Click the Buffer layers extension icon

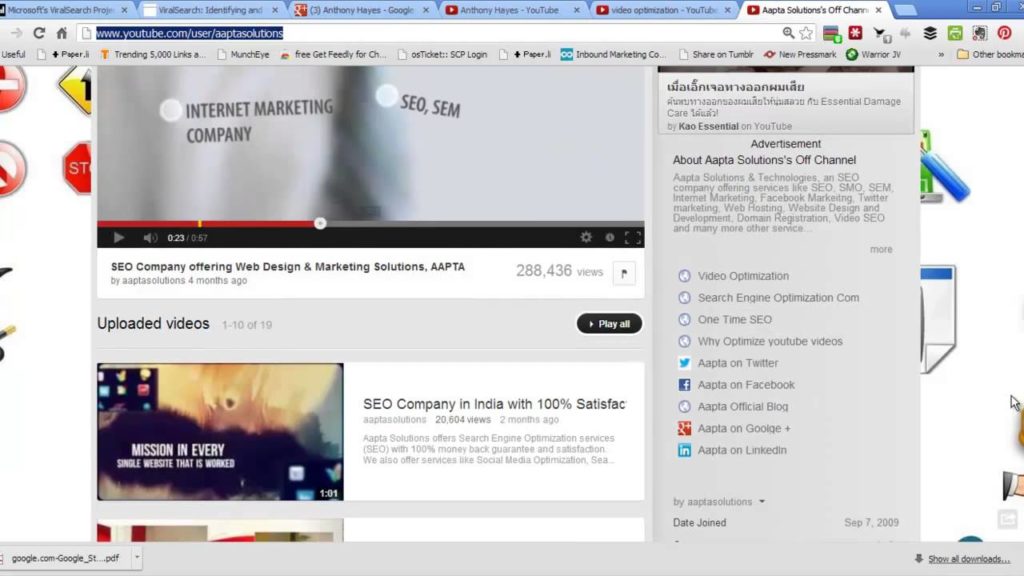pos(930,33)
